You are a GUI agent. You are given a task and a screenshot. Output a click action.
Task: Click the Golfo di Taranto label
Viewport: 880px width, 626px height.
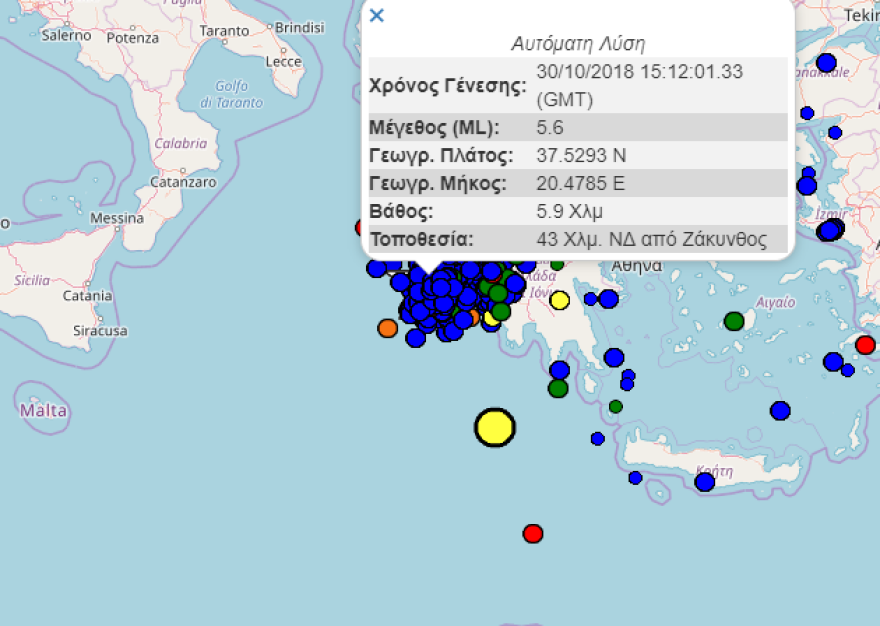click(231, 94)
